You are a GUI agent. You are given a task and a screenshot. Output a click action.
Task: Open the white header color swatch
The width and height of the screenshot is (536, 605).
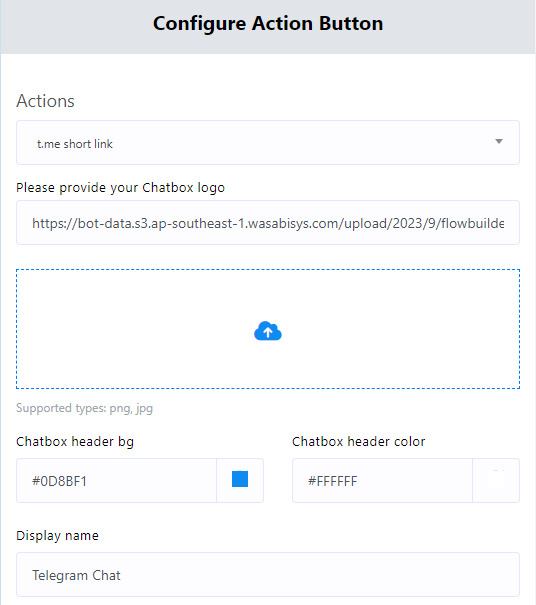point(496,480)
